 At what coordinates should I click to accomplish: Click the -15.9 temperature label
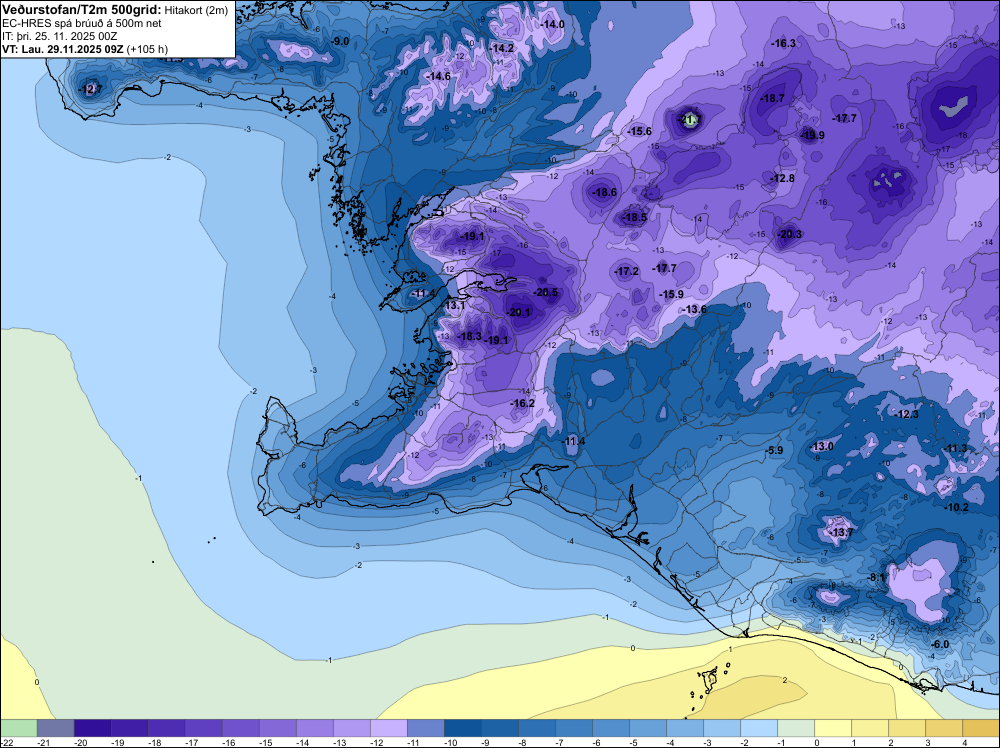(x=671, y=294)
